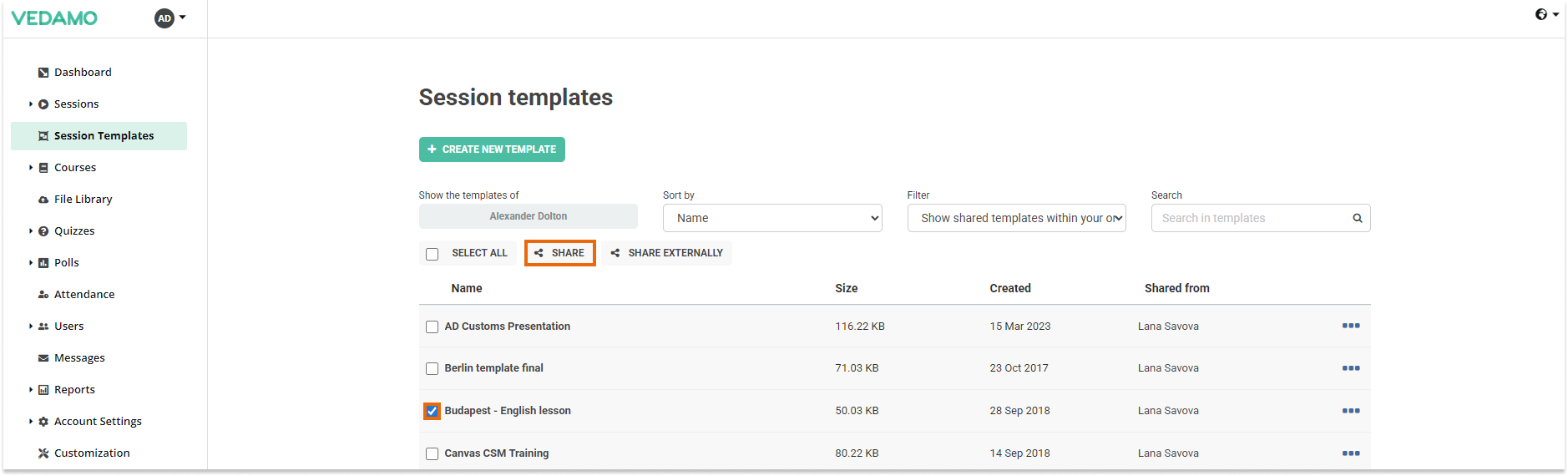Viewport: 1568px width, 476px height.
Task: Open the Canvas CSM Training template name
Action: [497, 453]
